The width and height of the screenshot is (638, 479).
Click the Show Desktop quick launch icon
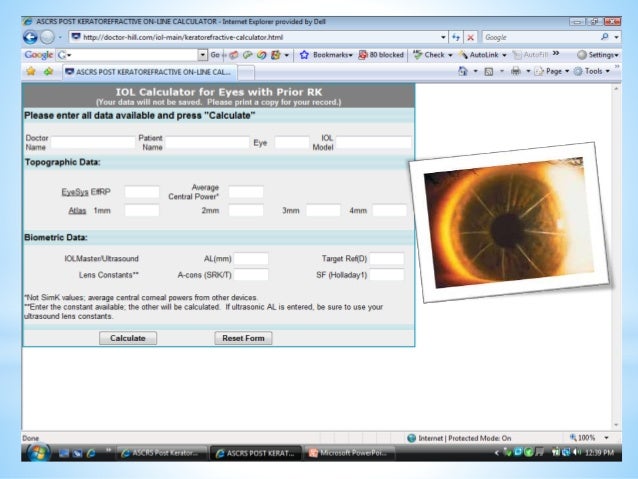(63, 453)
